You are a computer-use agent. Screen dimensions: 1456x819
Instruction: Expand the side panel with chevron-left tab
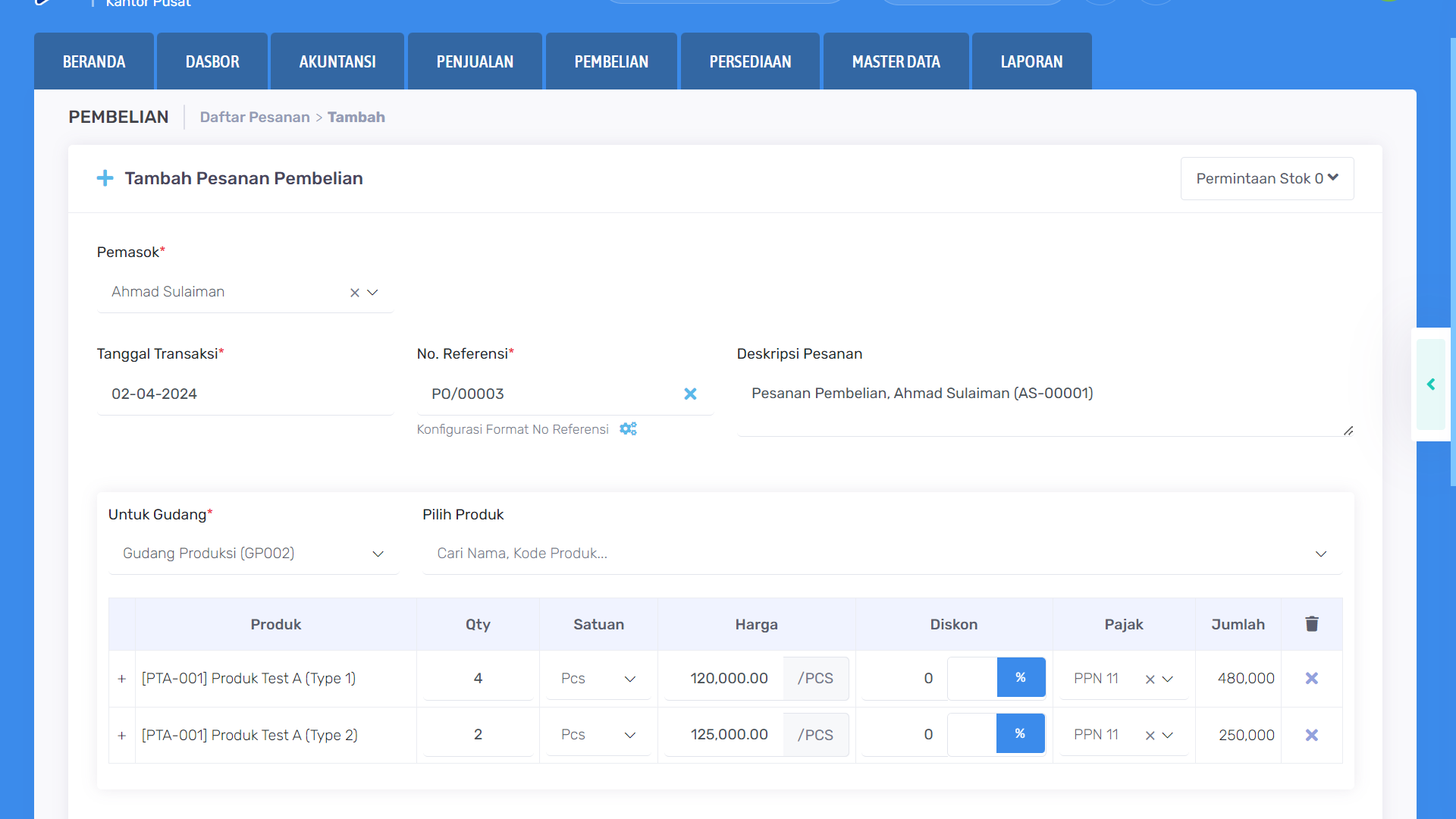click(1431, 384)
